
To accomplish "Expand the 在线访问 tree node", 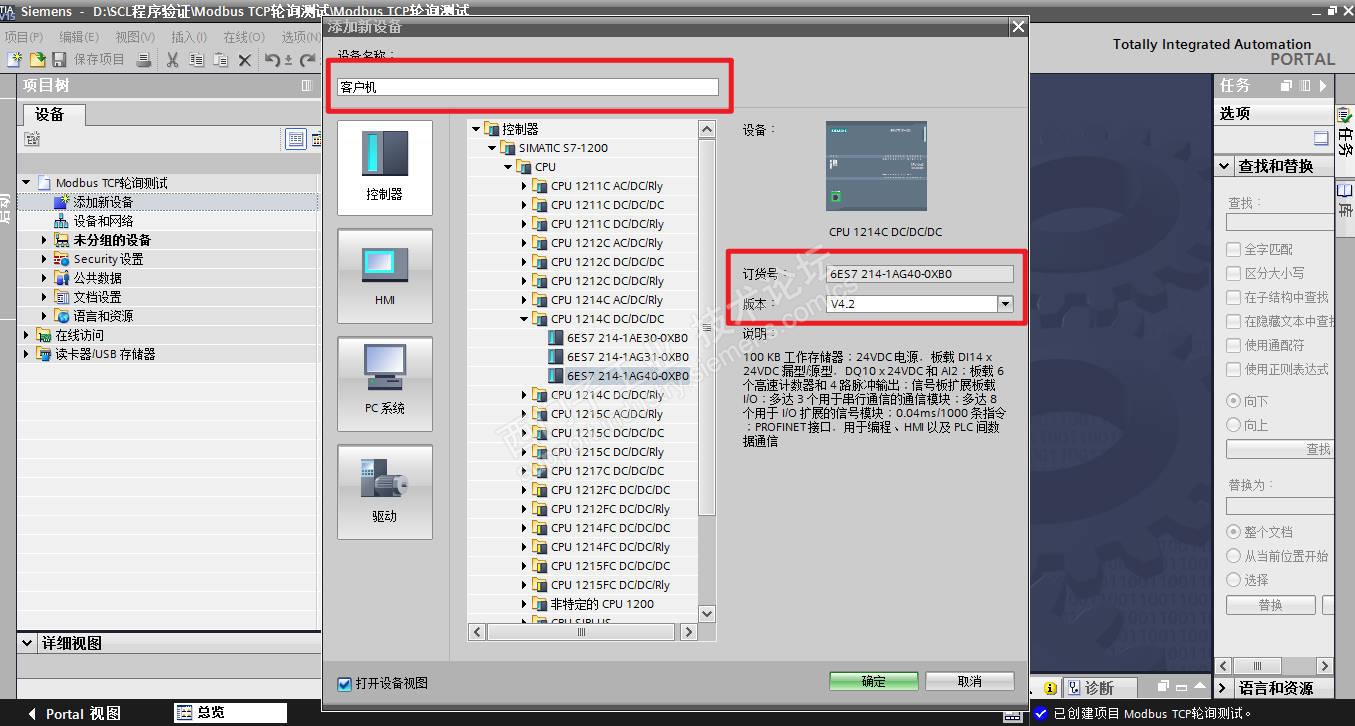I will click(x=26, y=335).
